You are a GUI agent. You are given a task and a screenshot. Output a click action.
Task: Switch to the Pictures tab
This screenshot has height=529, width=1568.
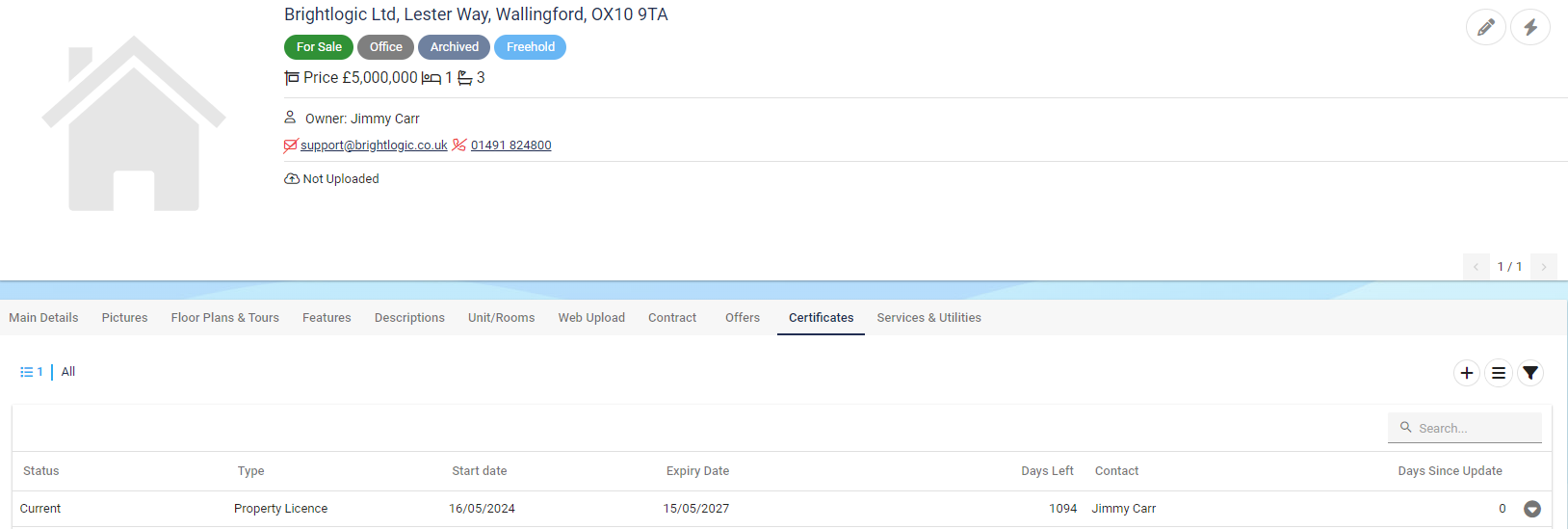[125, 318]
